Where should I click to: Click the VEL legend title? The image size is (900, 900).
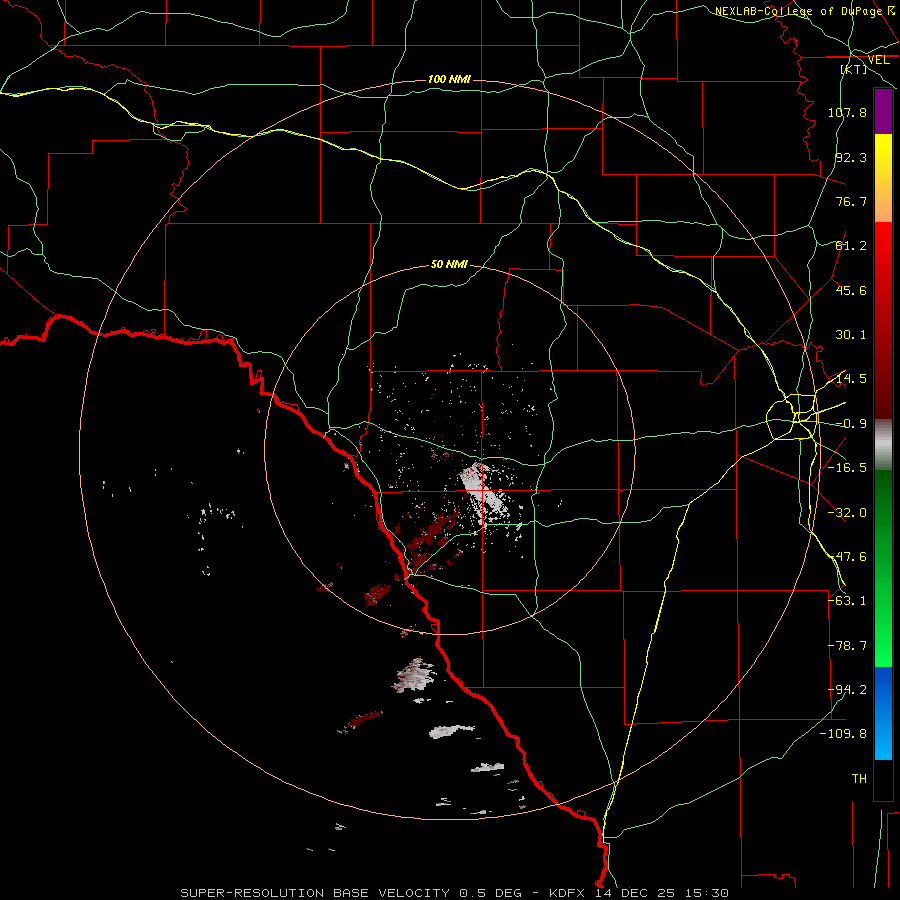coord(879,60)
